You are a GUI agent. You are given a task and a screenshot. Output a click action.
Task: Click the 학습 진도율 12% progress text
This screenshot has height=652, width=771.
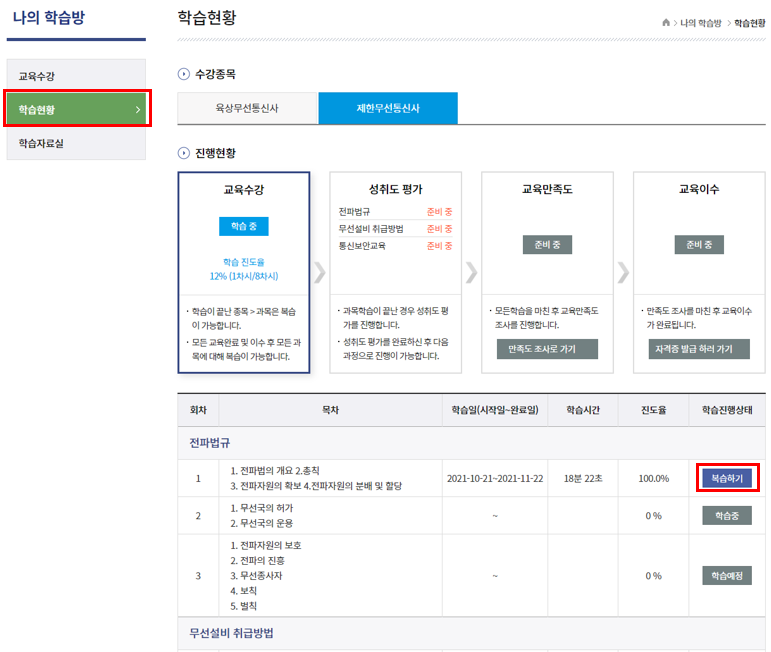244,269
